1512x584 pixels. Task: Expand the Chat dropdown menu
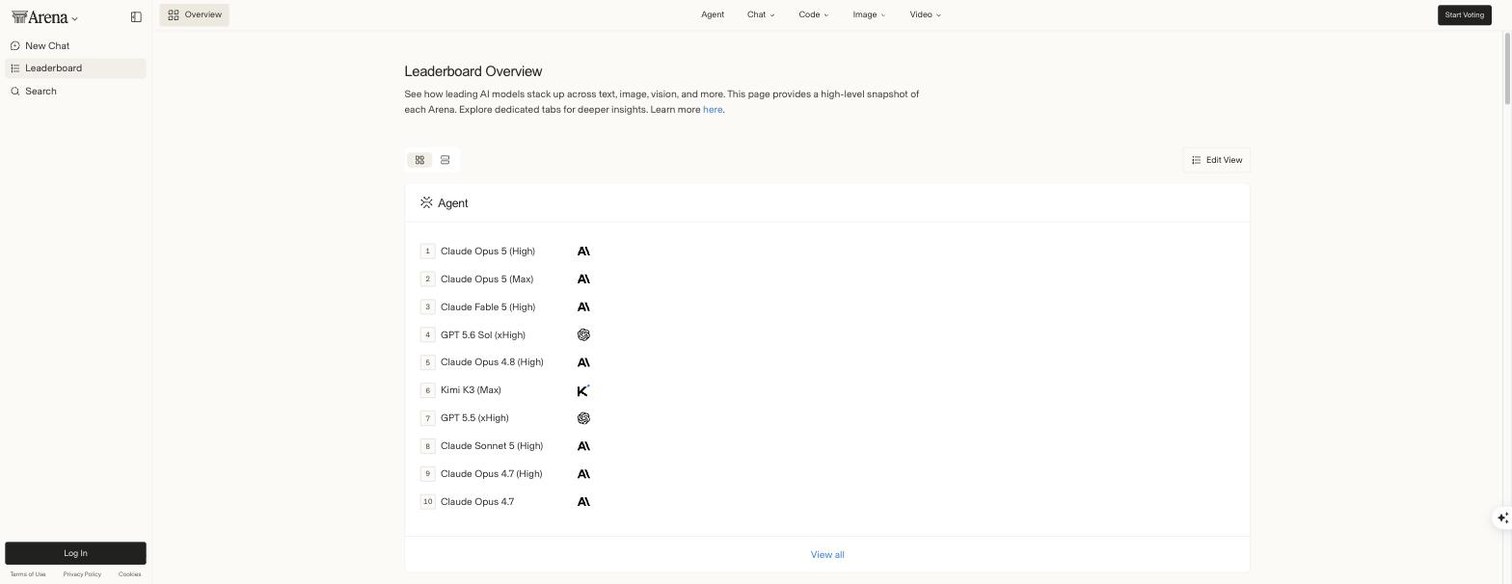761,15
